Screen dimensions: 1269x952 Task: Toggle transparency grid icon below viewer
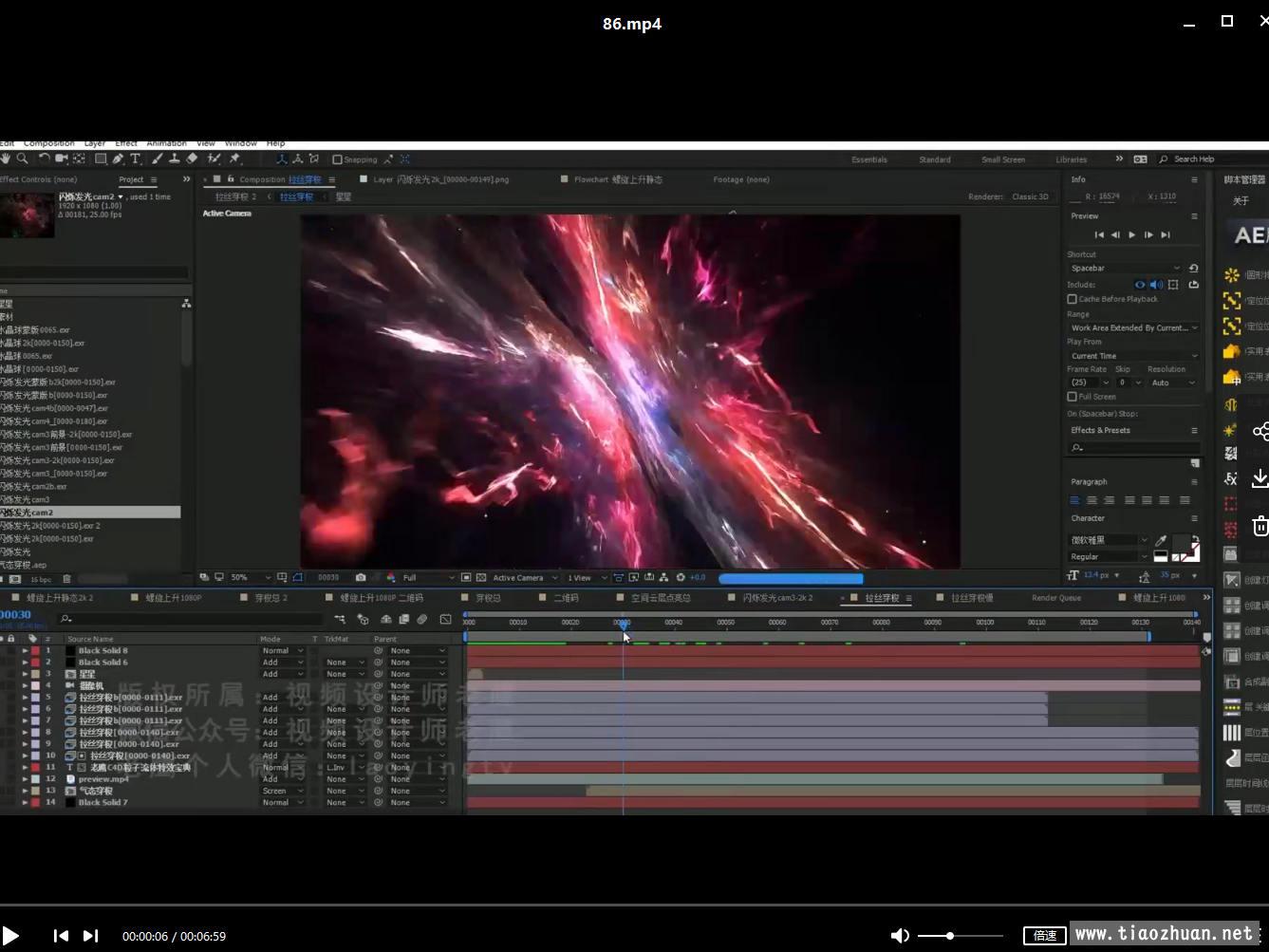(x=481, y=577)
